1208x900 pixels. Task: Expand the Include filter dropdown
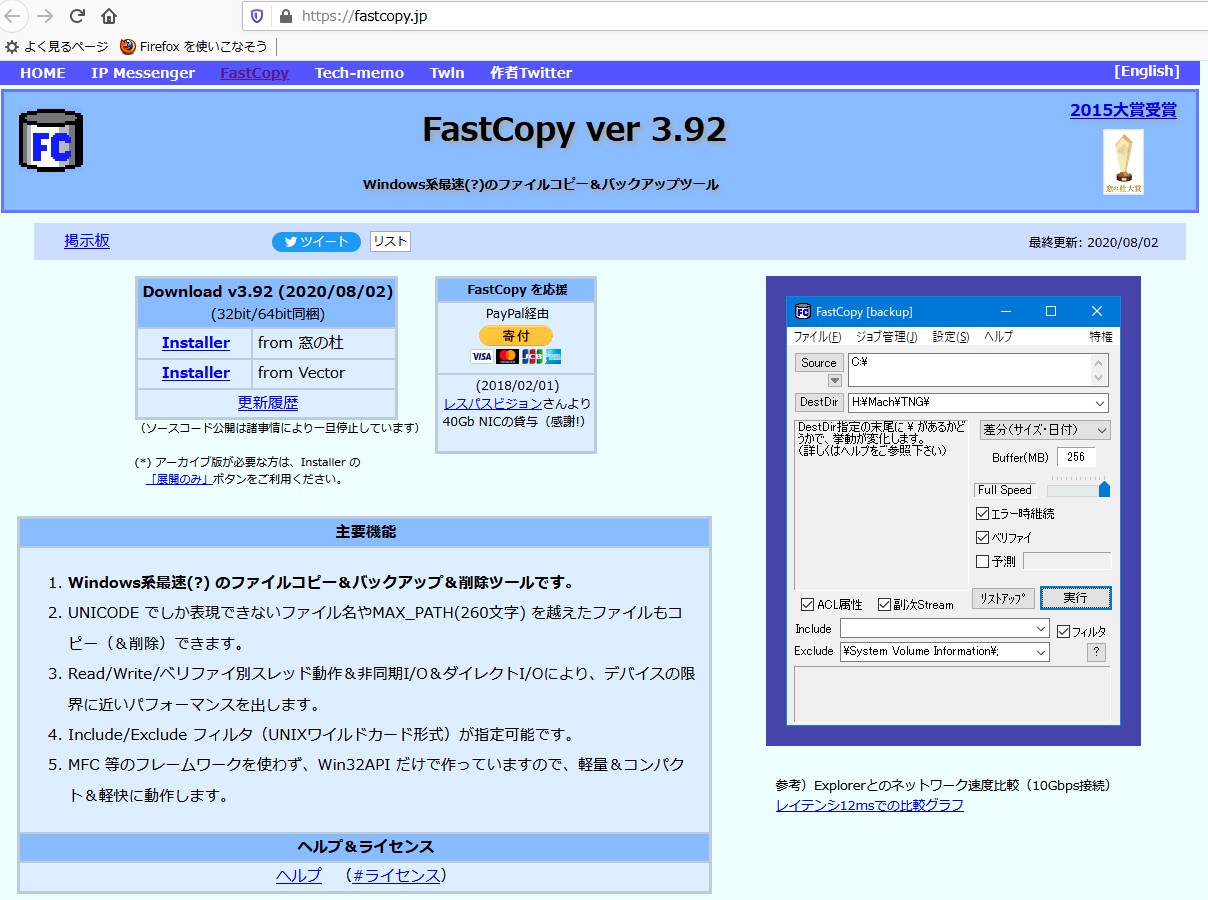click(1041, 629)
